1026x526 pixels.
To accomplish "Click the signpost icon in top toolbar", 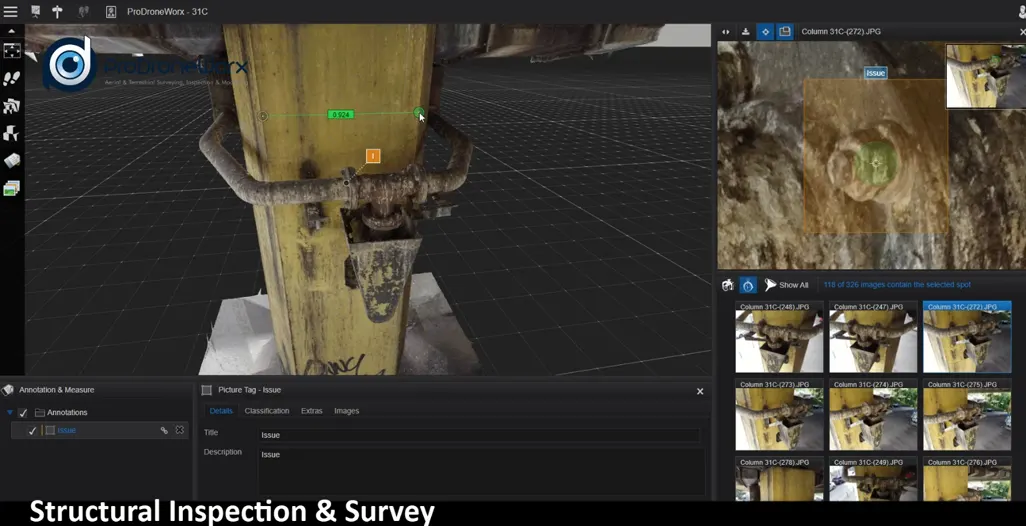I will pos(57,11).
